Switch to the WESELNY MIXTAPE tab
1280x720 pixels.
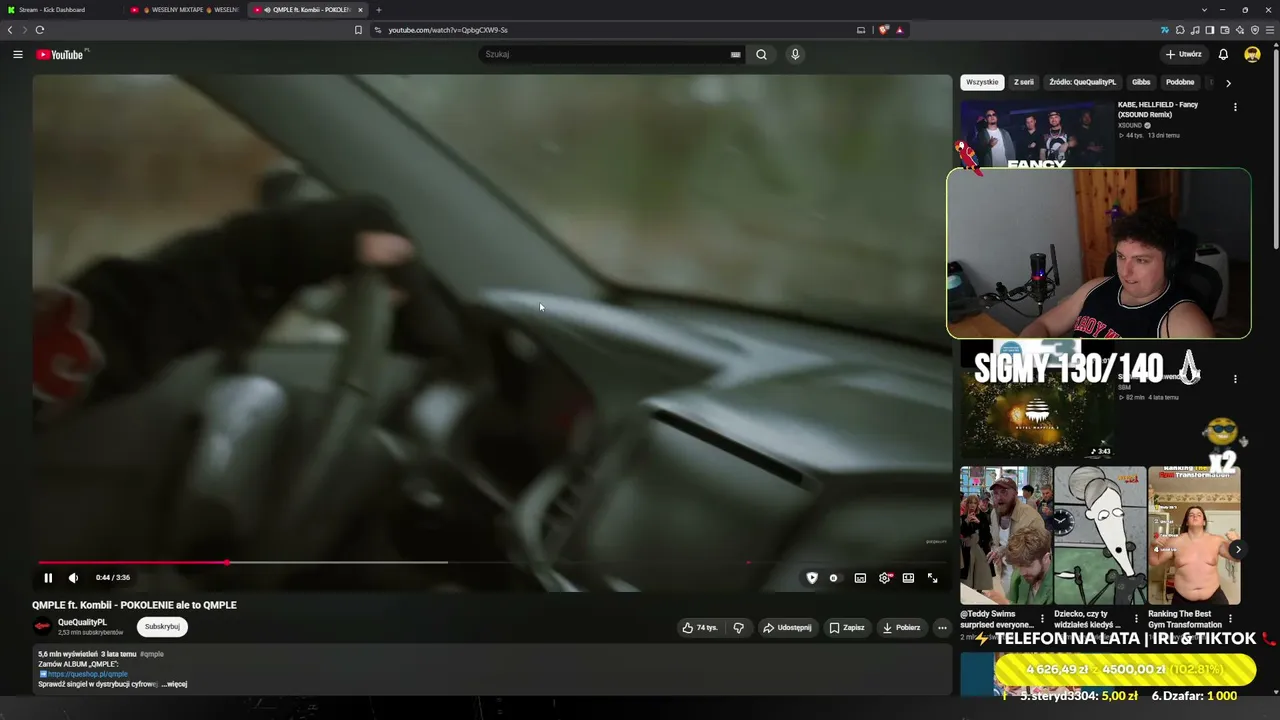(186, 10)
